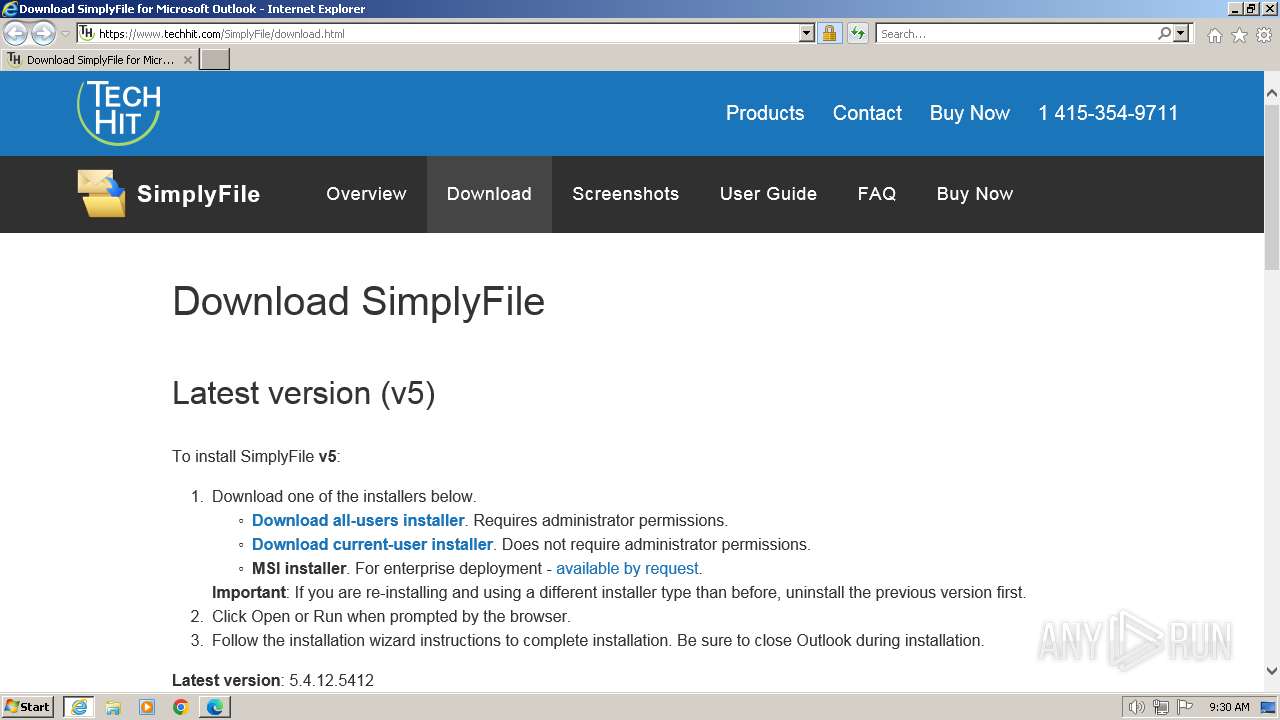
Task: Click inside the Search box
Action: coord(1016,33)
